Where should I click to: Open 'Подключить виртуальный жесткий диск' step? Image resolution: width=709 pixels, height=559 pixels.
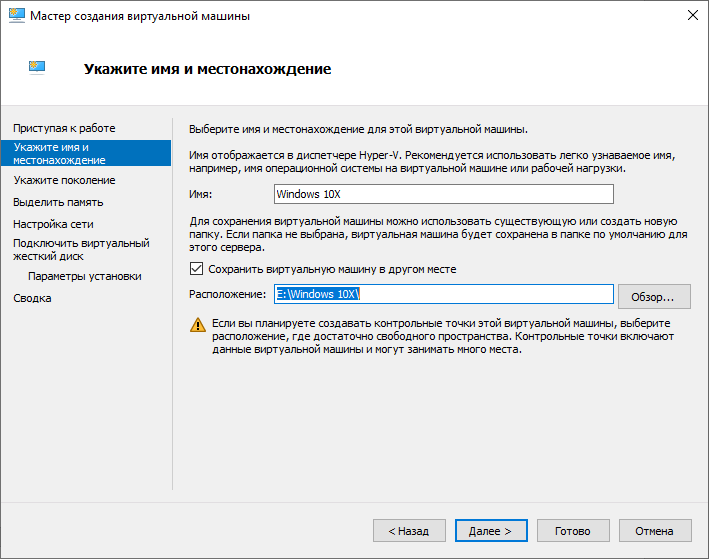pos(80,249)
